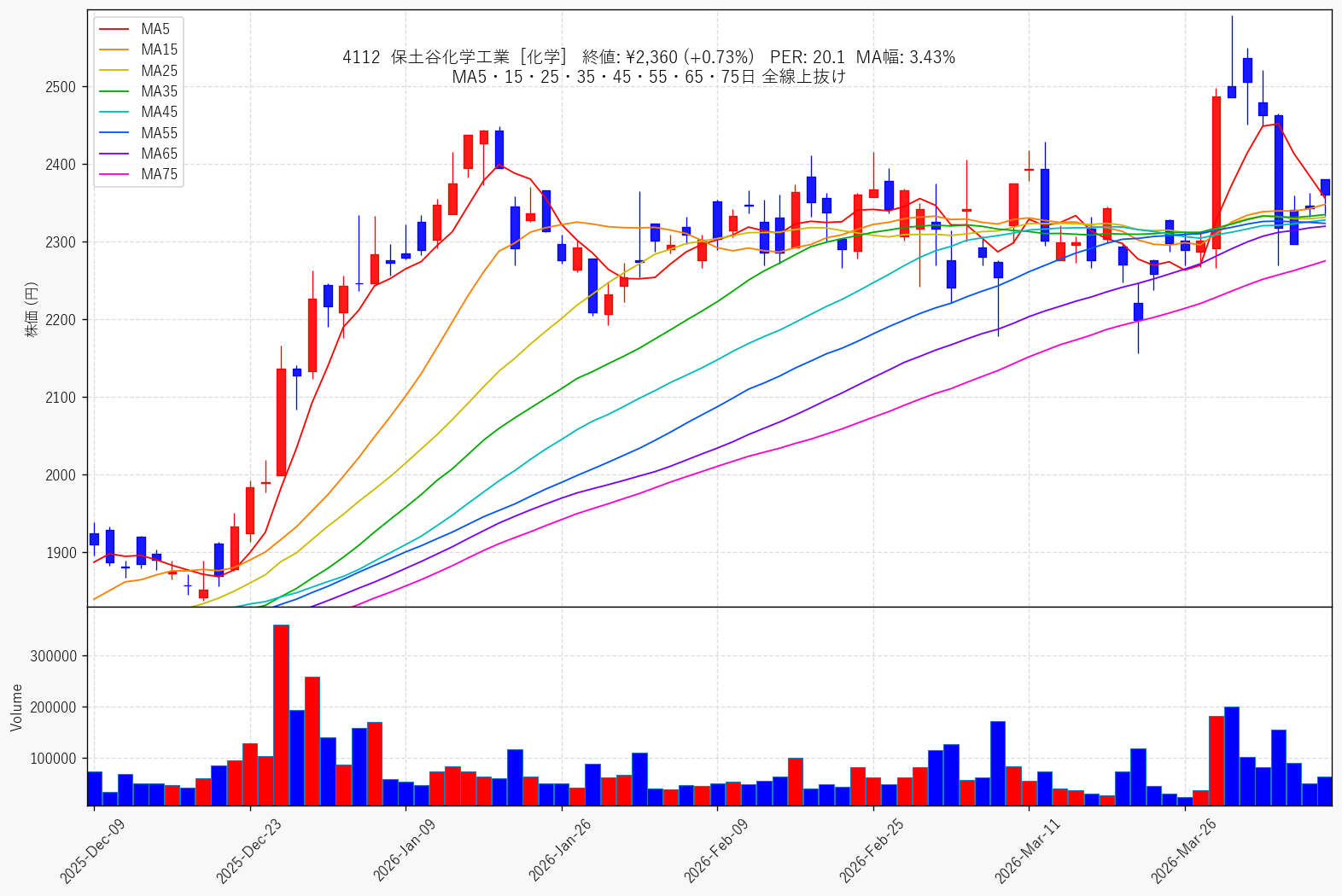Click the MA75 legend label
This screenshot has height=896, width=1342.
[159, 174]
